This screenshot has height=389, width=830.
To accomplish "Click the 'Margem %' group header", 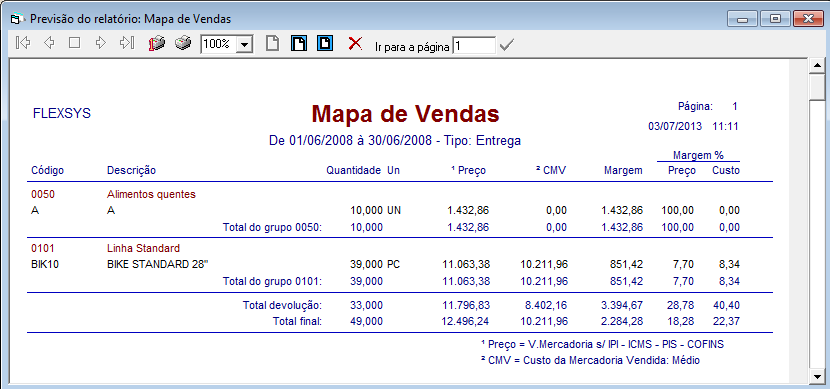I will pos(698,155).
